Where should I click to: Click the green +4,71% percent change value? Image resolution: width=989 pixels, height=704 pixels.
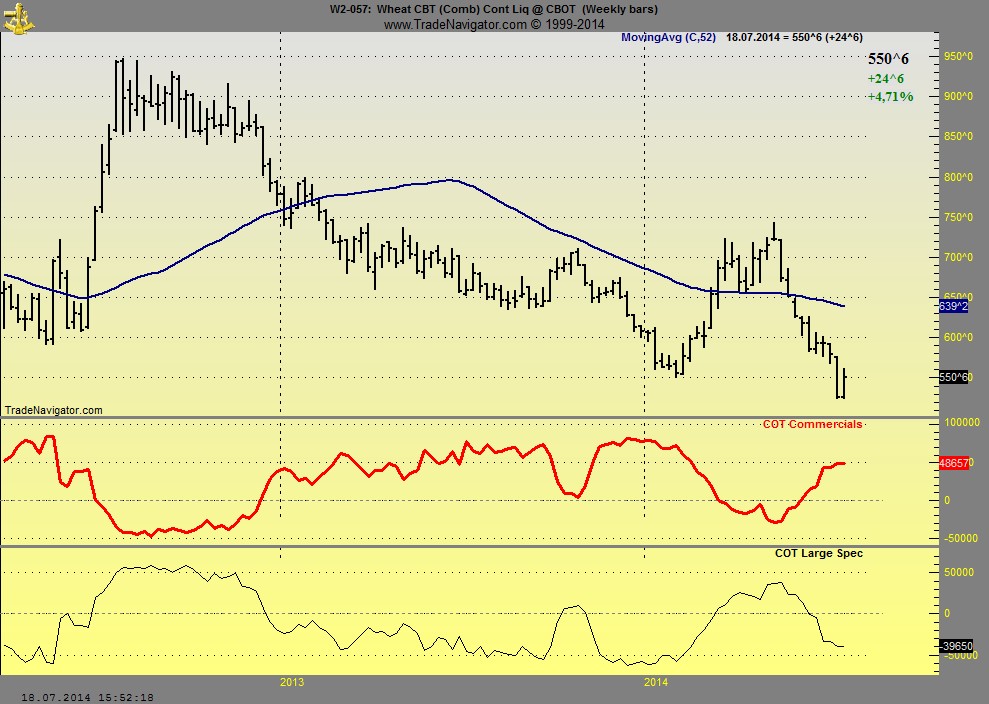pyautogui.click(x=890, y=97)
